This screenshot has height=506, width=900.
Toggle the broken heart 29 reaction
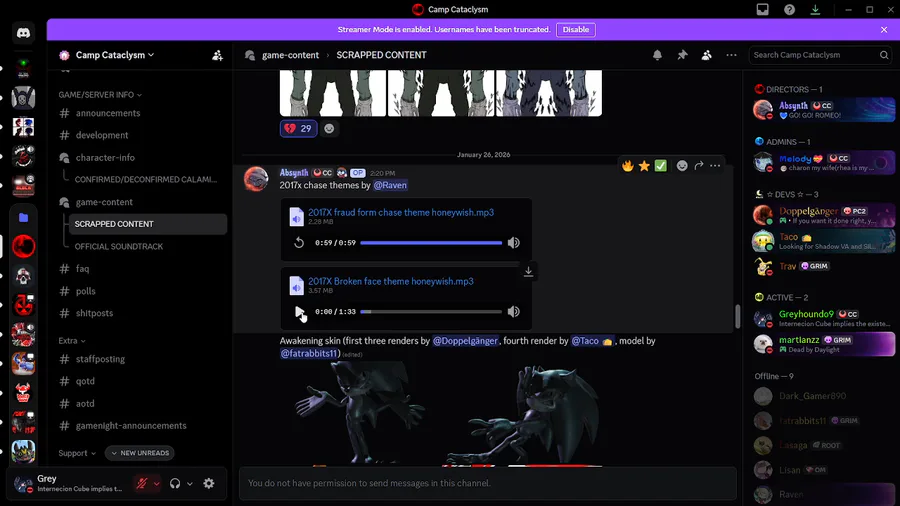(298, 129)
